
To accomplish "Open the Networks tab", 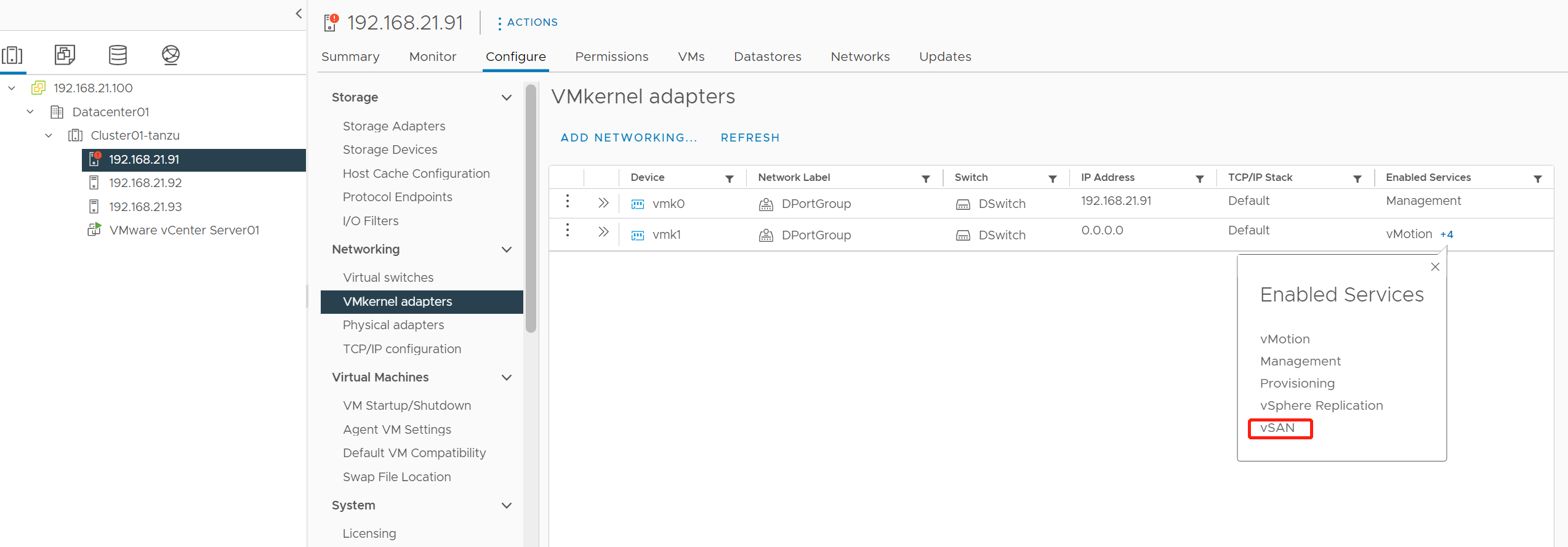I will pyautogui.click(x=861, y=57).
